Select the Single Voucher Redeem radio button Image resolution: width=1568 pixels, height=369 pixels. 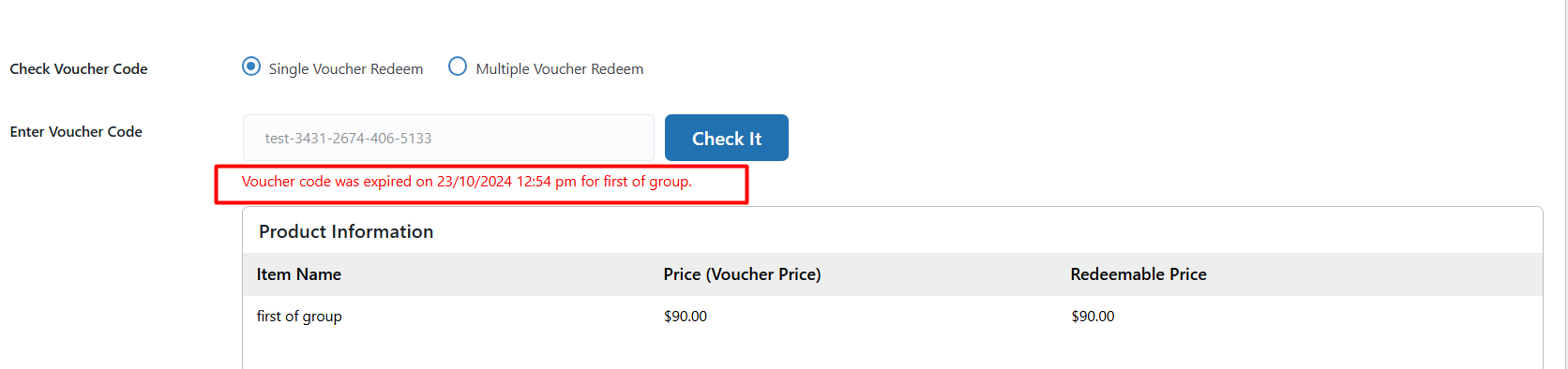[x=251, y=66]
